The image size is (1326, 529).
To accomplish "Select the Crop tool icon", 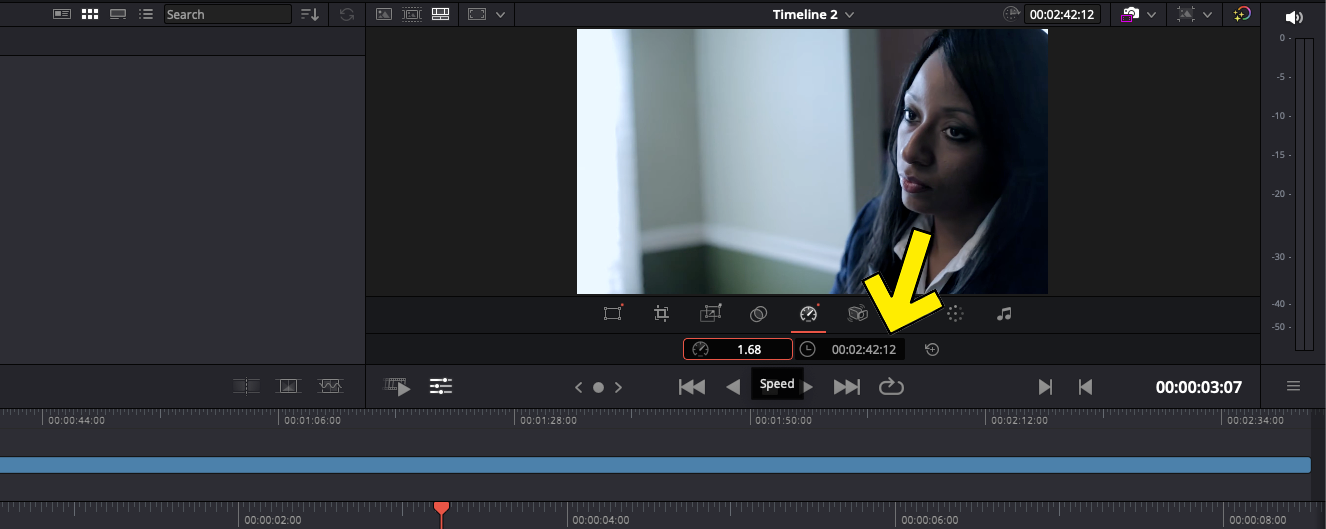I will click(x=661, y=314).
